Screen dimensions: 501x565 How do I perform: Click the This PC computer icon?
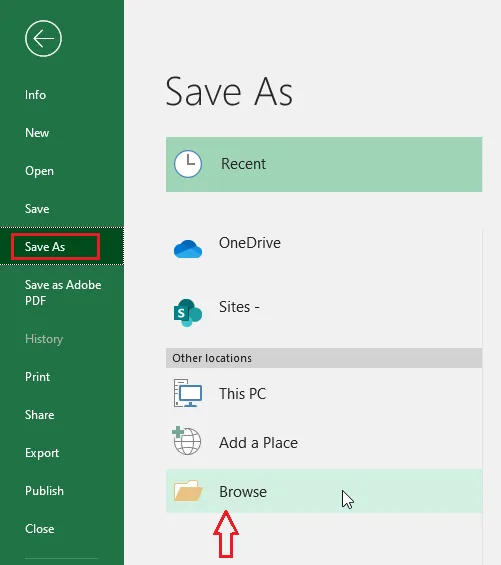click(x=188, y=393)
